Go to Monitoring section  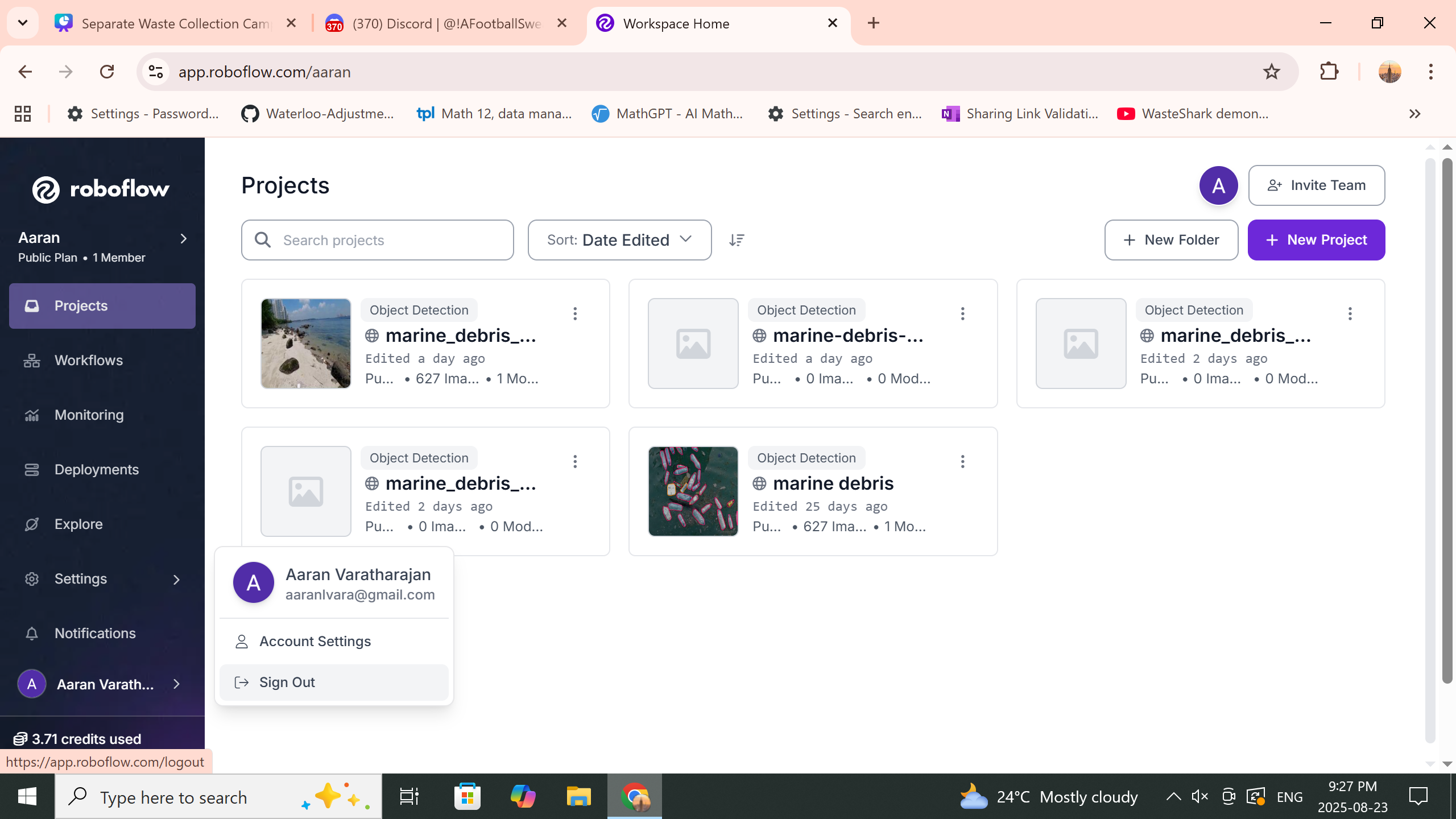click(89, 415)
